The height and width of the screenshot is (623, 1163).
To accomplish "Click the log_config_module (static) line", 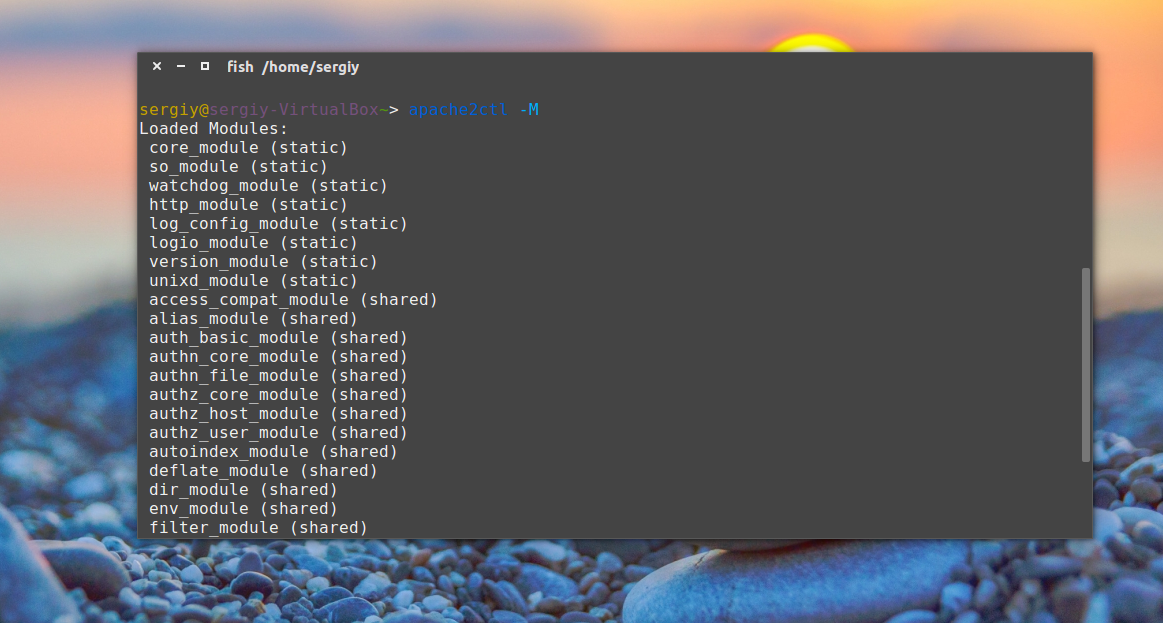I will 278,223.
